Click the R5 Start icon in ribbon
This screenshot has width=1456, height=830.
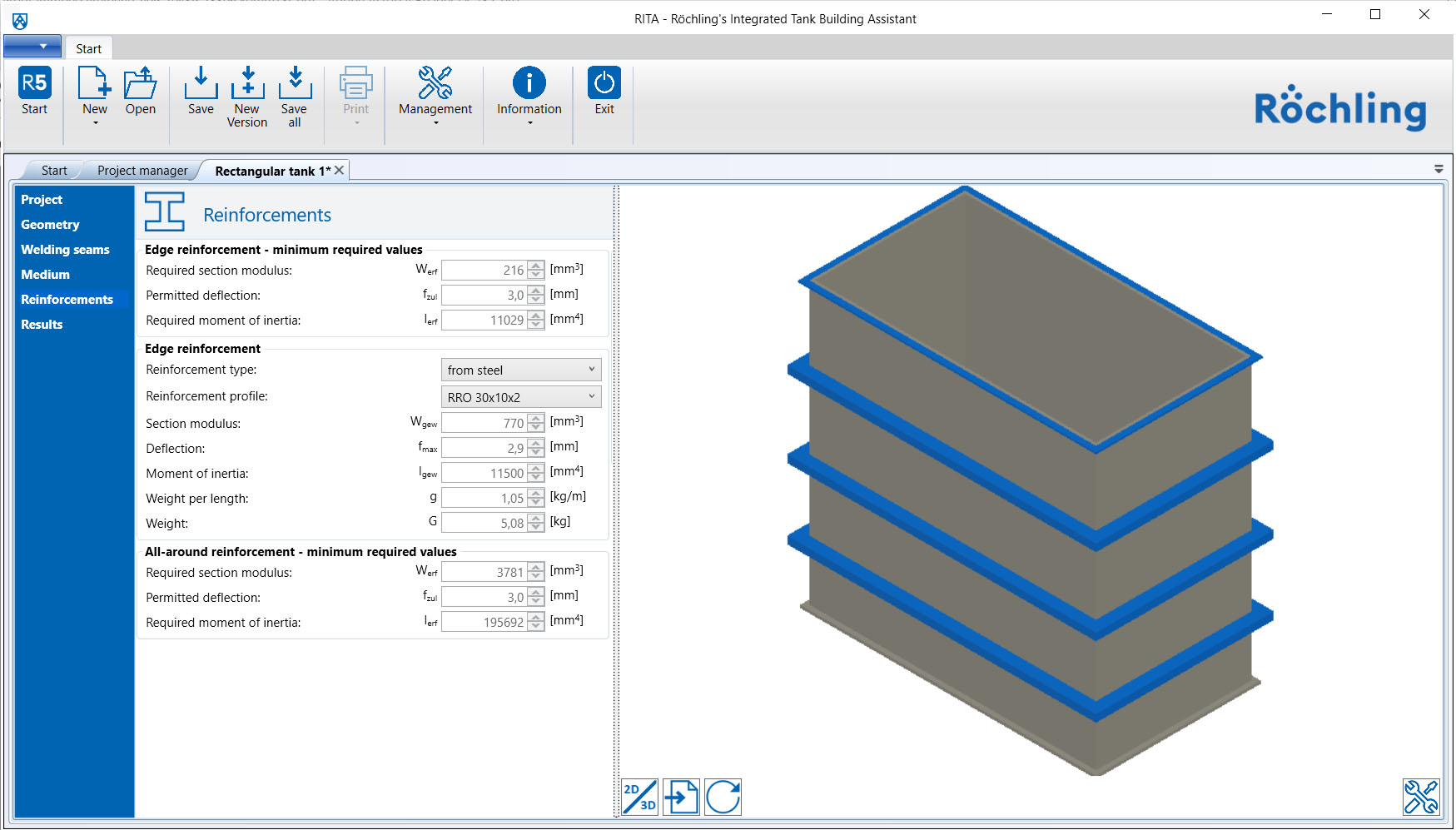pos(35,84)
